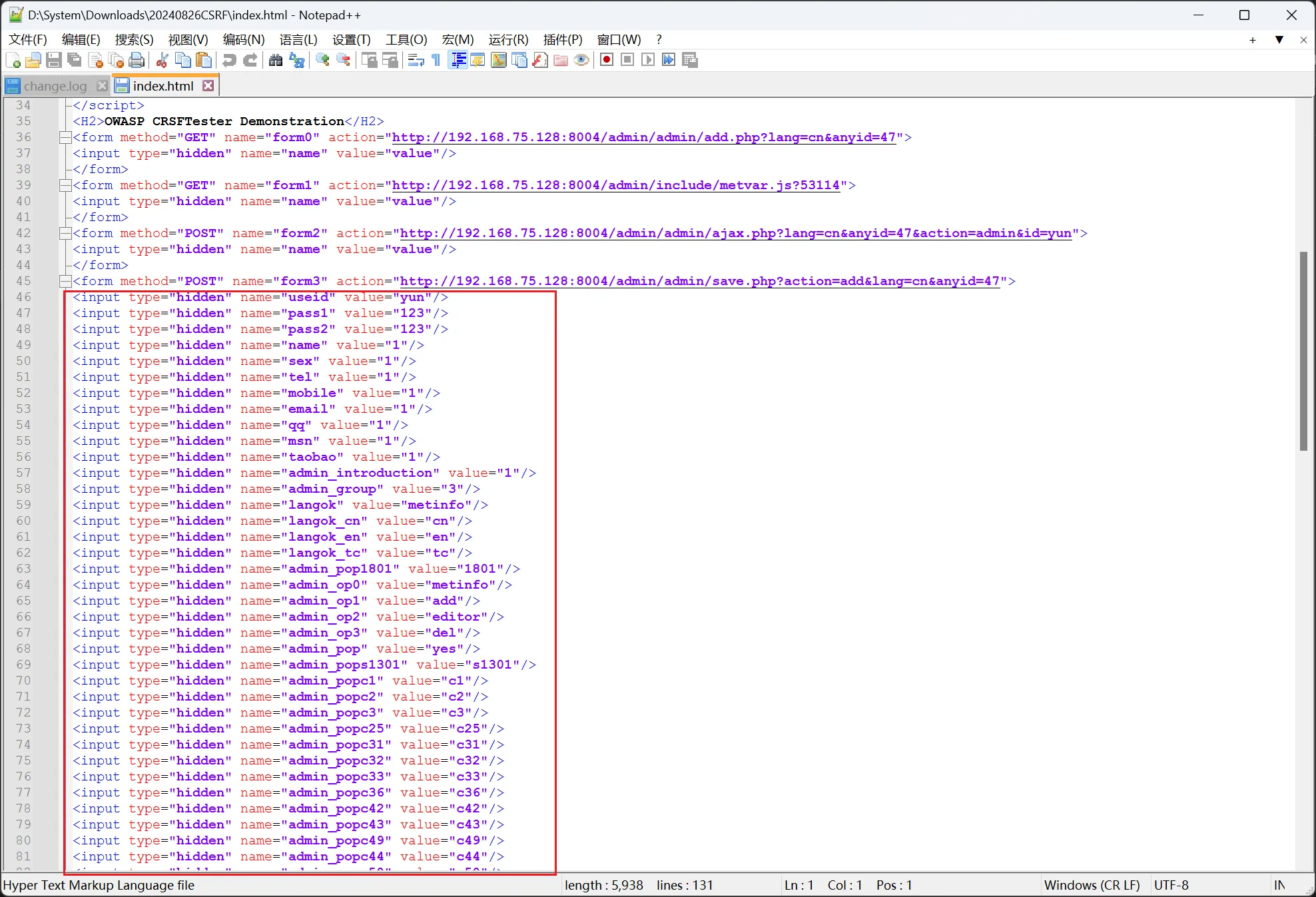Screen dimensions: 1316x897
Task: Create a new file with the New icon
Action: coord(13,61)
